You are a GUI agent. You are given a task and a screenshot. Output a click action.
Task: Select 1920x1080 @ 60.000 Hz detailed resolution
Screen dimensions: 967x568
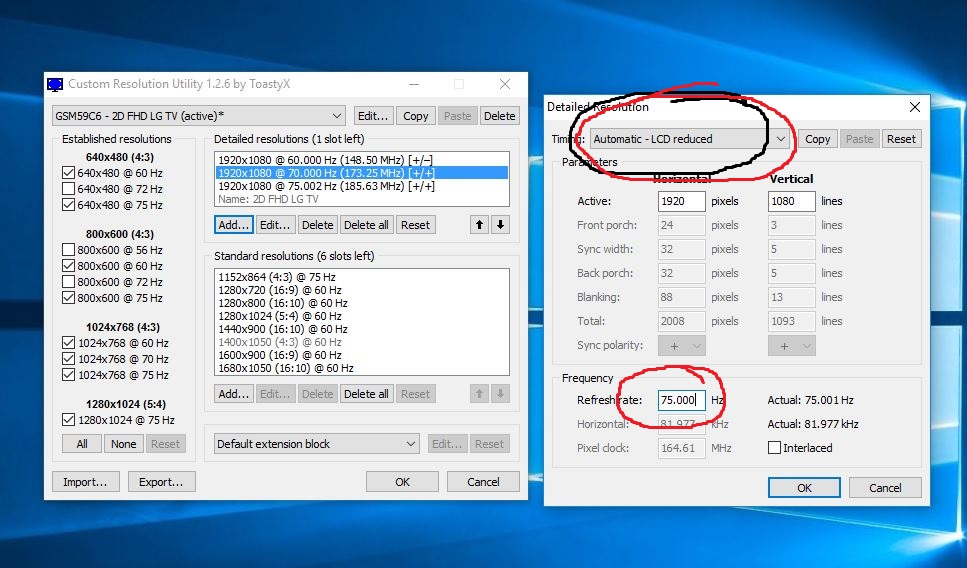pos(361,160)
